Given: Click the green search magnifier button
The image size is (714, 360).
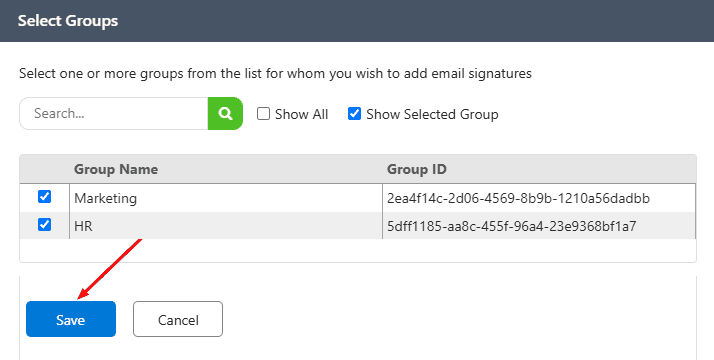Looking at the screenshot, I should click(x=225, y=113).
